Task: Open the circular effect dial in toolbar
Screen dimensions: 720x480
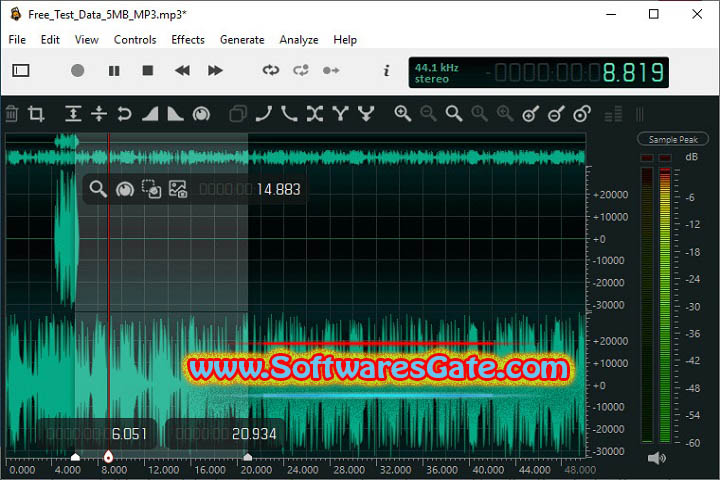Action: 201,113
